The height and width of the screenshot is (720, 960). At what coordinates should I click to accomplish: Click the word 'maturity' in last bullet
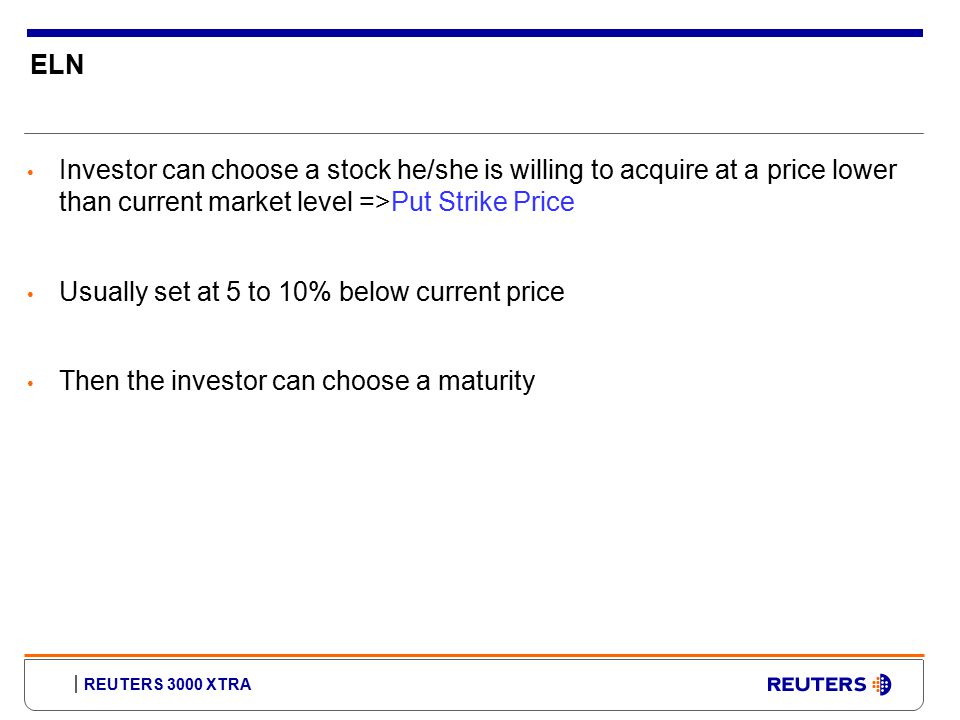tap(486, 381)
